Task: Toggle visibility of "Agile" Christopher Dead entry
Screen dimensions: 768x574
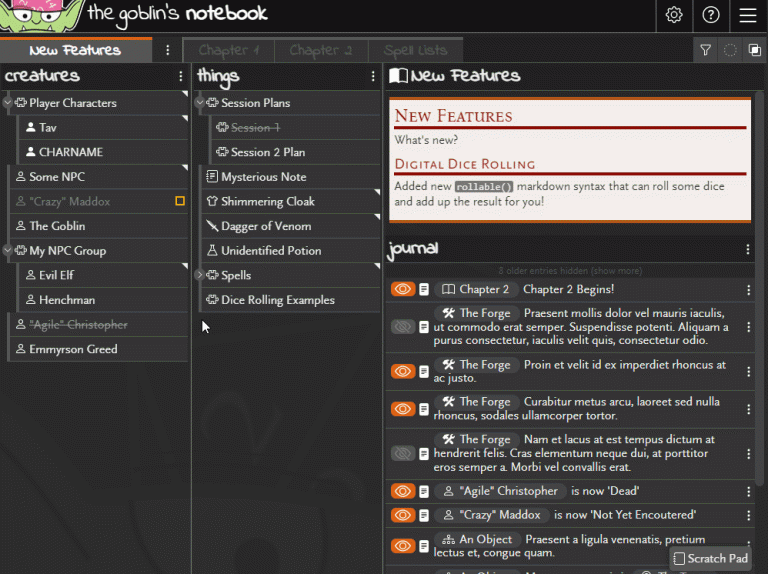Action: click(402, 491)
